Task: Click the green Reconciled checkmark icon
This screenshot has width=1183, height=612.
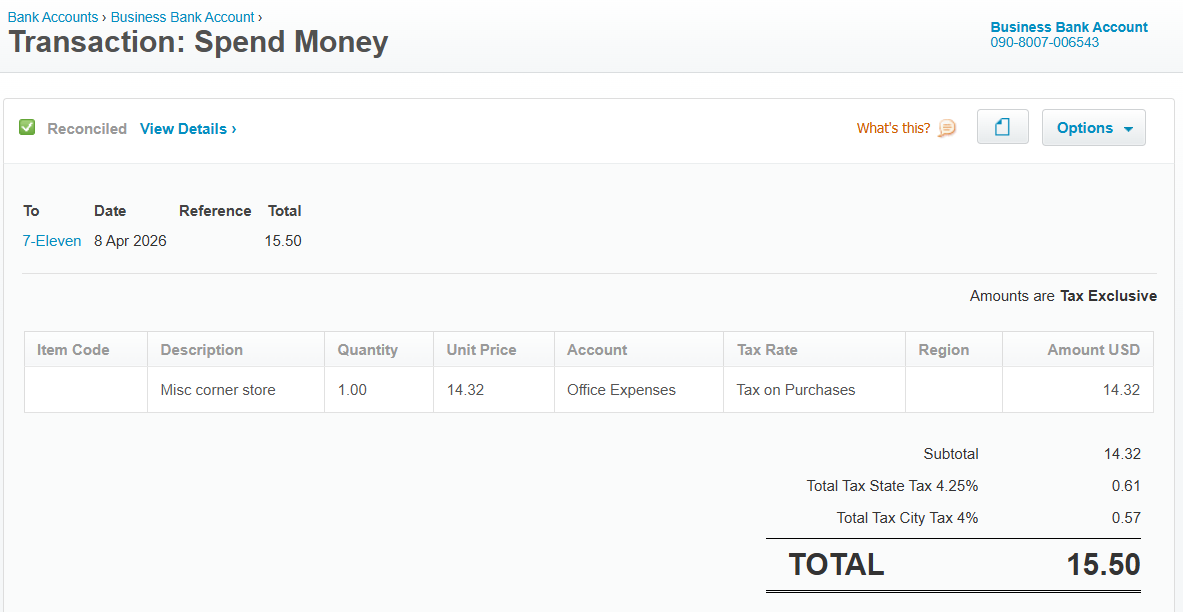Action: (27, 128)
